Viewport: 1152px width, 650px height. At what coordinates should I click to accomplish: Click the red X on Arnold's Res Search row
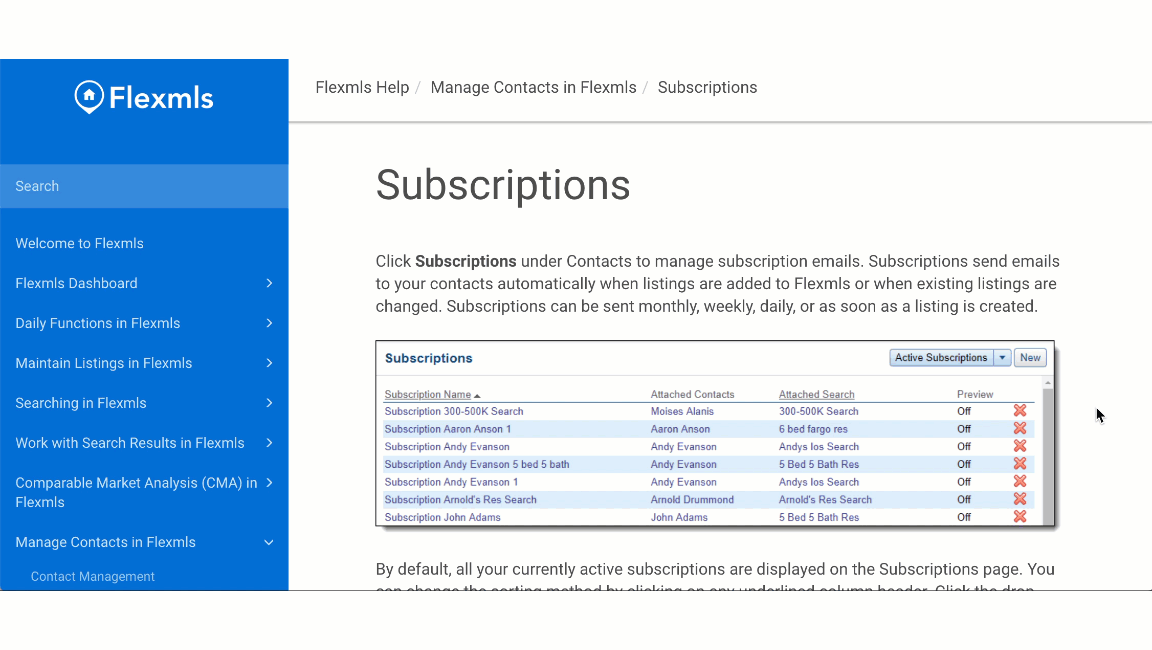[1019, 499]
